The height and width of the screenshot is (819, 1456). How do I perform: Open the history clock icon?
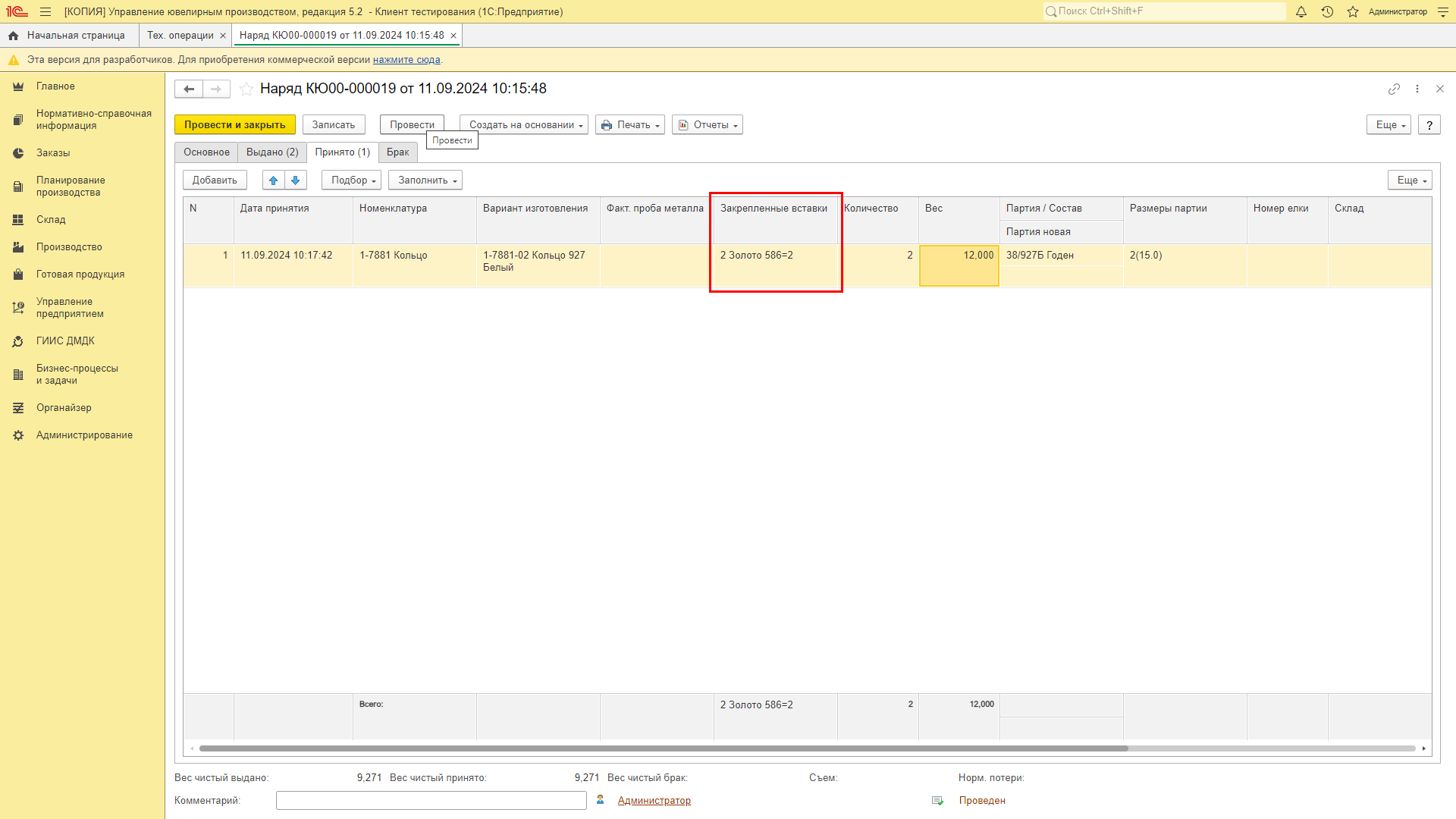[1327, 12]
